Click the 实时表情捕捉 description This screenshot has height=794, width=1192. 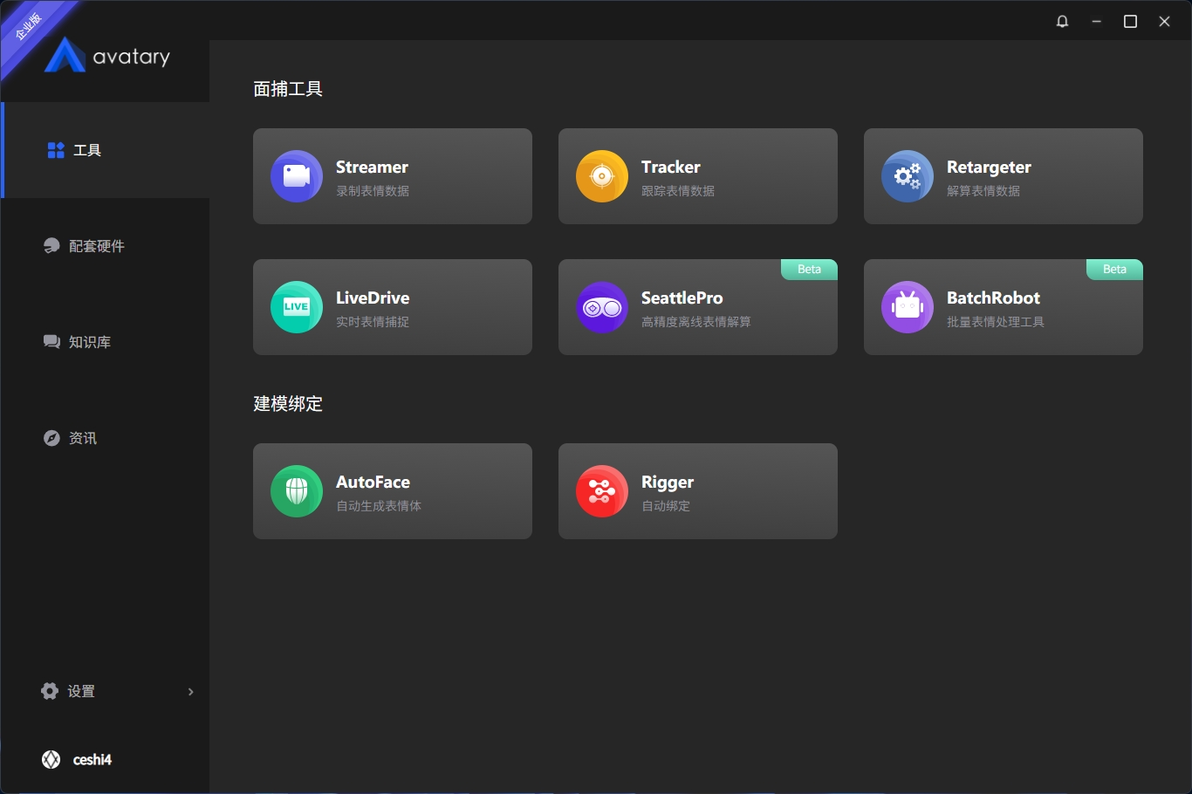pos(372,322)
